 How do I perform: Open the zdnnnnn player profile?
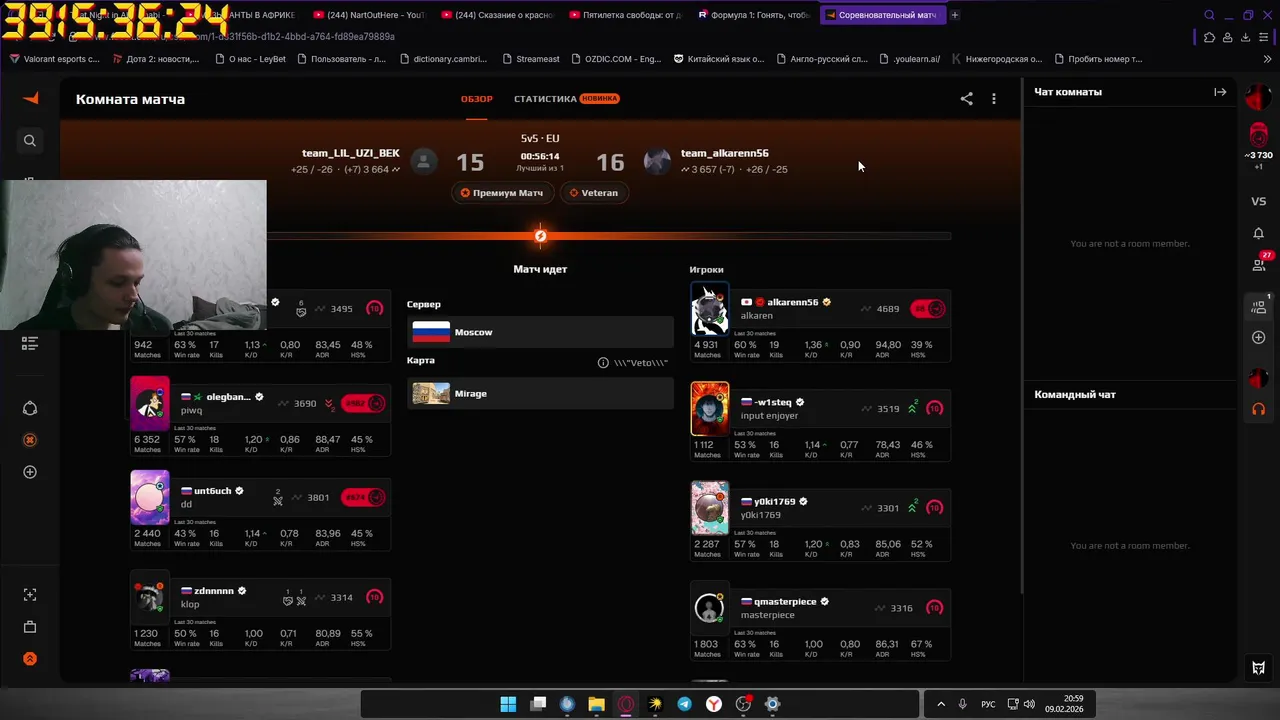point(214,591)
